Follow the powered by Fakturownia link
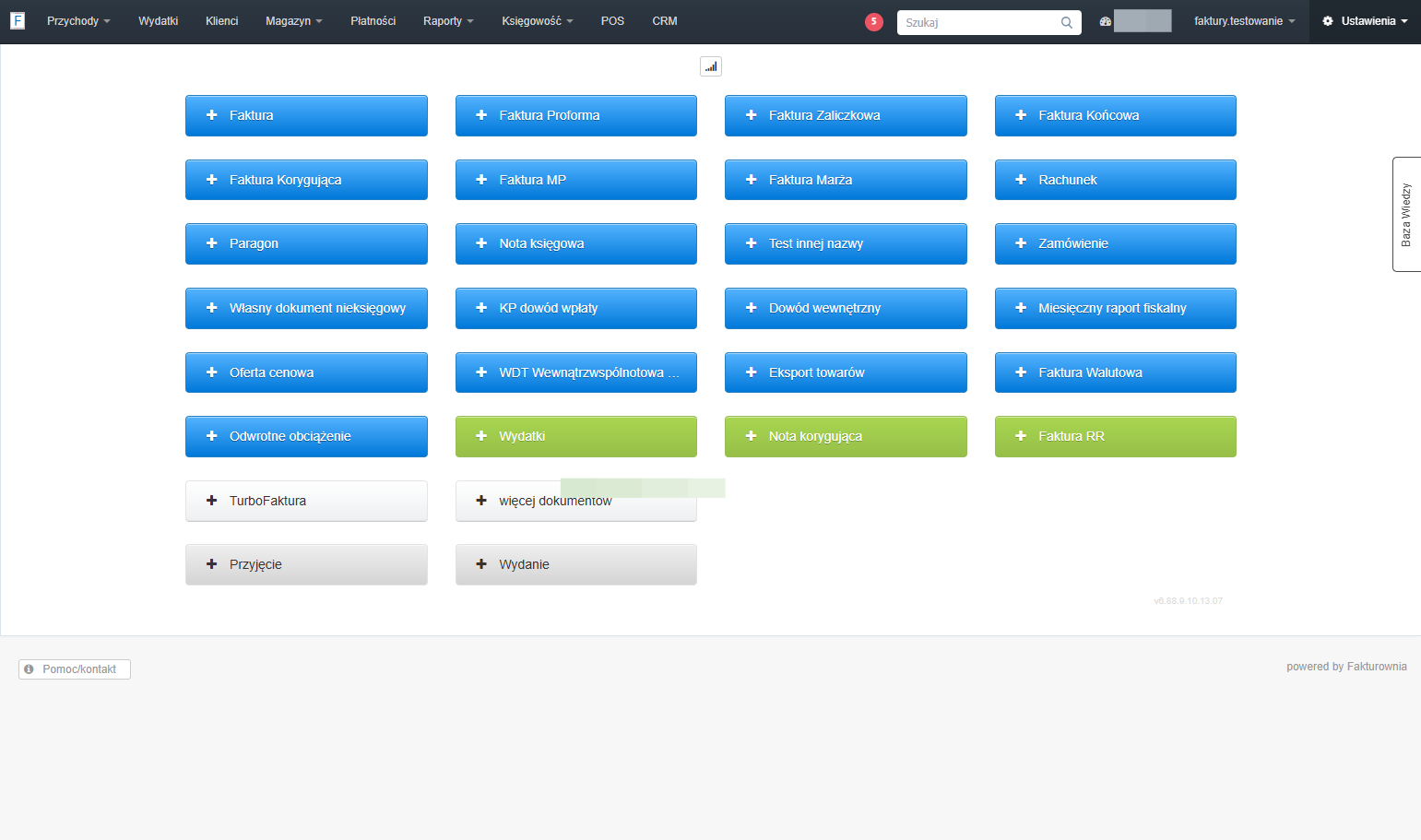 [x=1346, y=667]
